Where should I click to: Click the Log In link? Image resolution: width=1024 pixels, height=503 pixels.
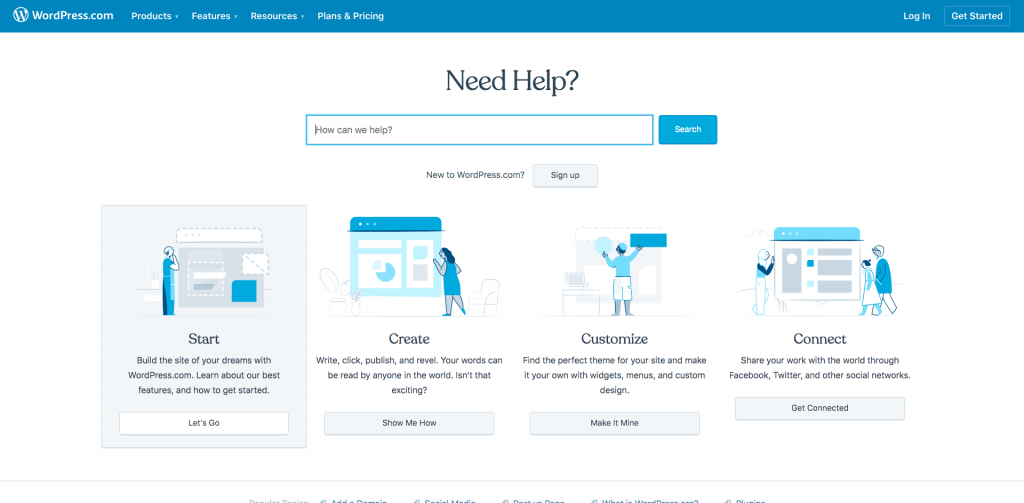[x=916, y=16]
